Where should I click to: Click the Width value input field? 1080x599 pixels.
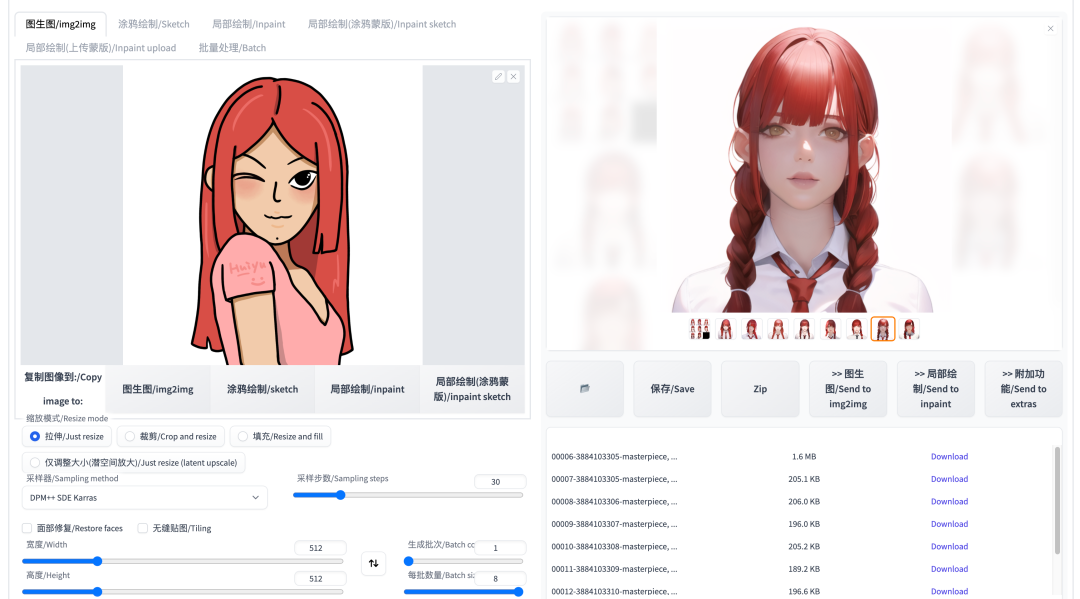pos(320,549)
